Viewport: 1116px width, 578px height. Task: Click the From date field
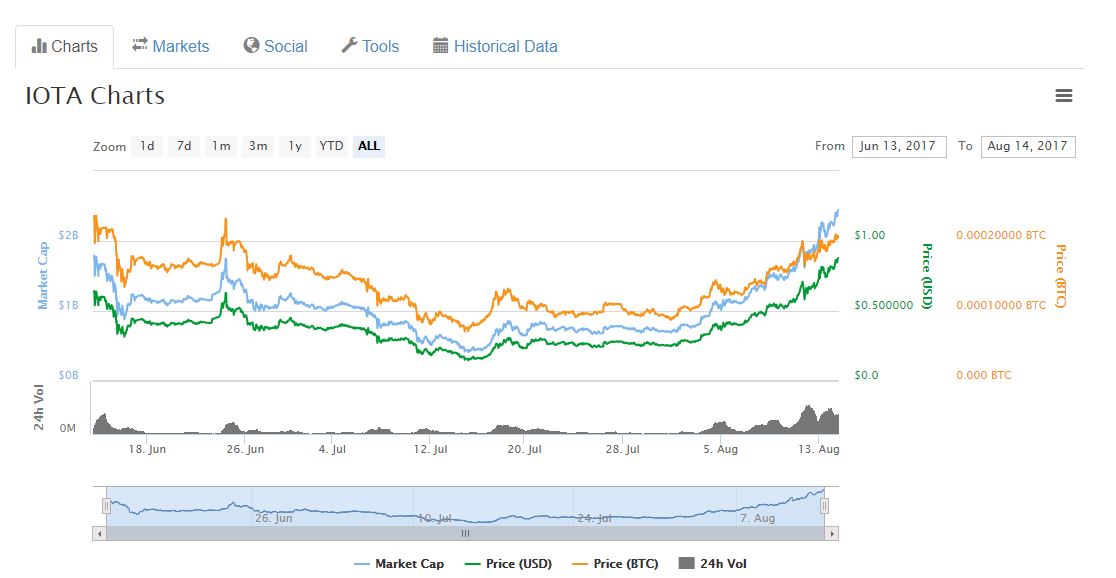pos(899,147)
